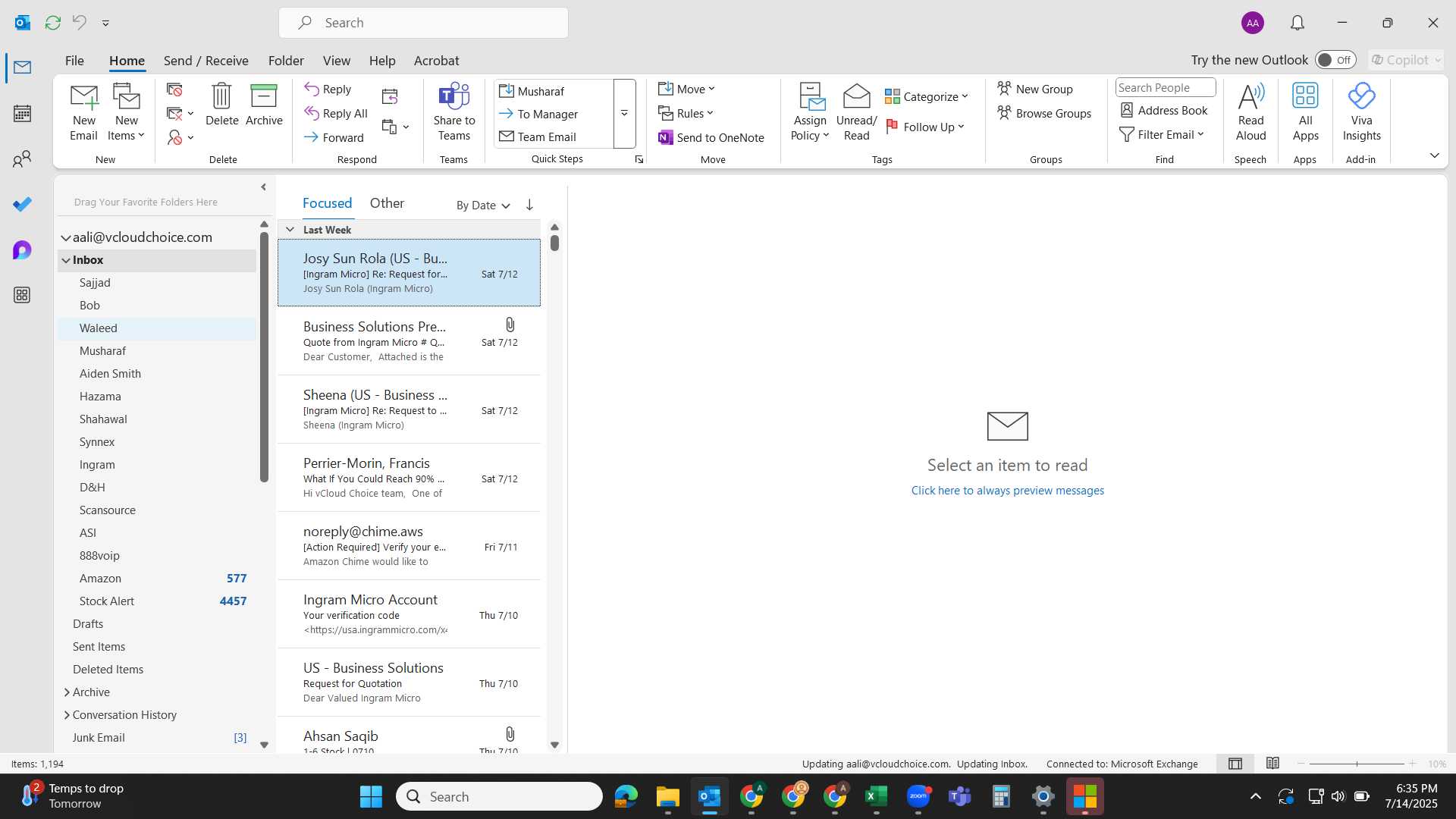1456x819 pixels.
Task: Collapse the folder pane
Action: coord(263,187)
